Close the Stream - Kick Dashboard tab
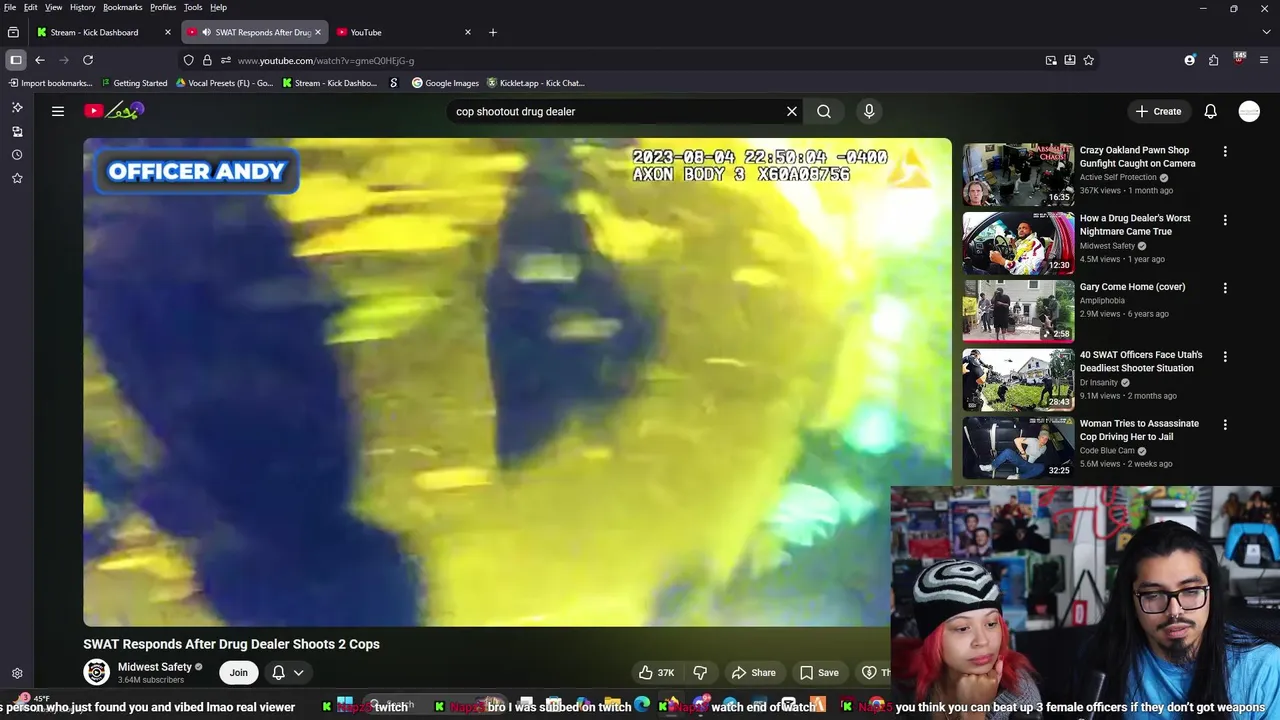The image size is (1280, 720). [x=168, y=32]
